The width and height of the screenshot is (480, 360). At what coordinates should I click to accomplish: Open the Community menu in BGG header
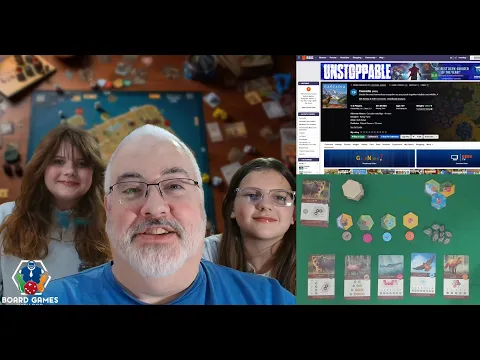click(x=370, y=58)
